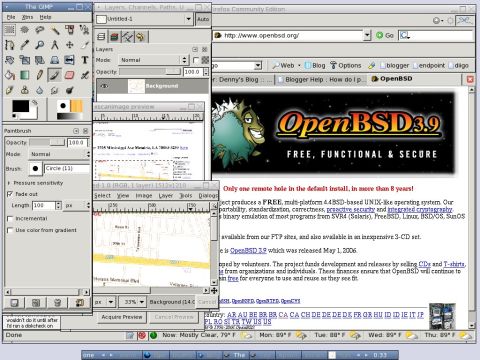Open the Untitled-1 image selector dropdown
This screenshot has width=480, height=360.
point(144,19)
